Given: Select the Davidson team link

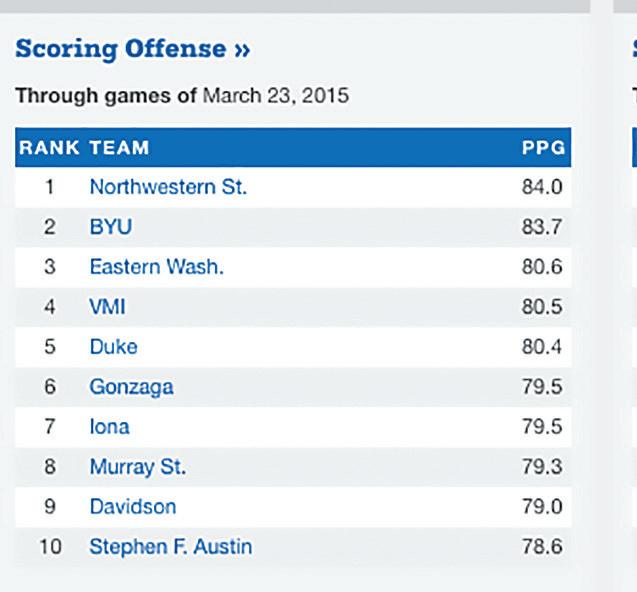Looking at the screenshot, I should [133, 507].
